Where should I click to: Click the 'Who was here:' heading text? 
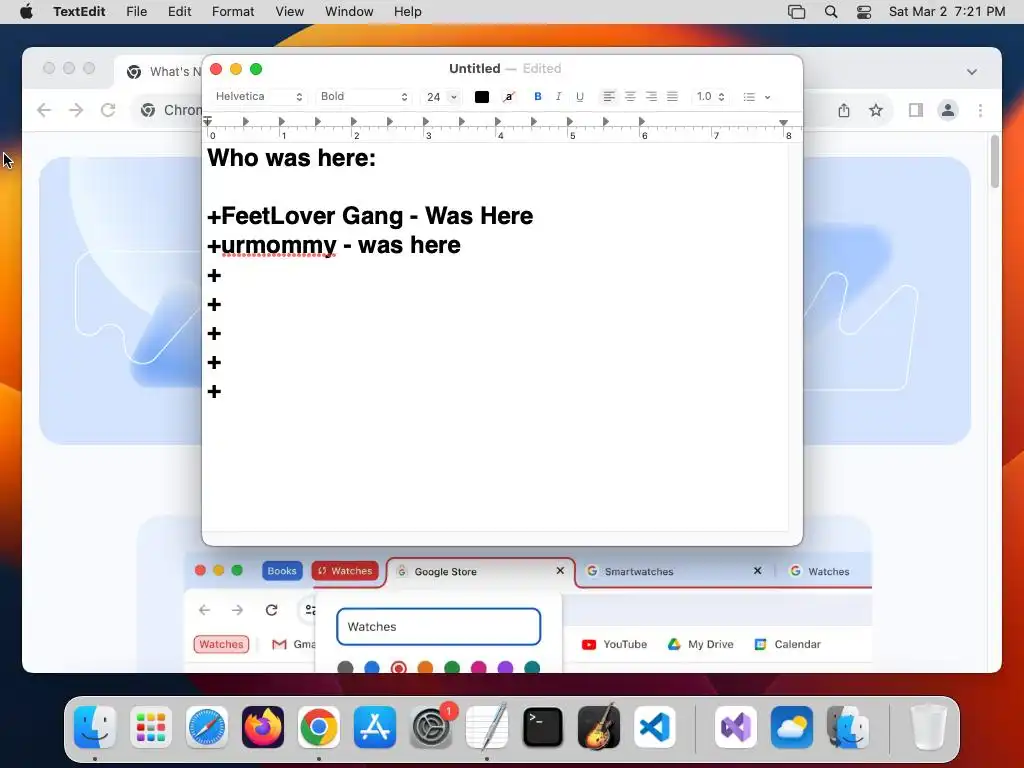pos(292,158)
